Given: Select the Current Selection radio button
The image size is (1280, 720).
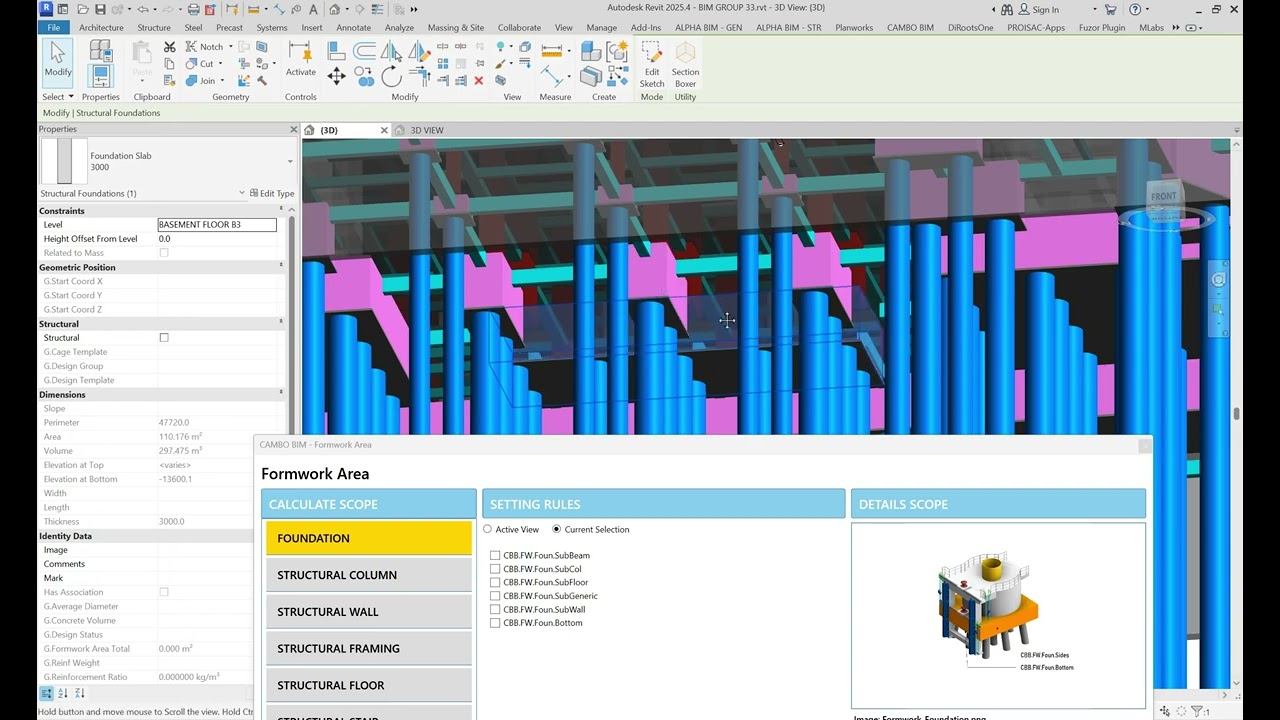Looking at the screenshot, I should (x=556, y=529).
